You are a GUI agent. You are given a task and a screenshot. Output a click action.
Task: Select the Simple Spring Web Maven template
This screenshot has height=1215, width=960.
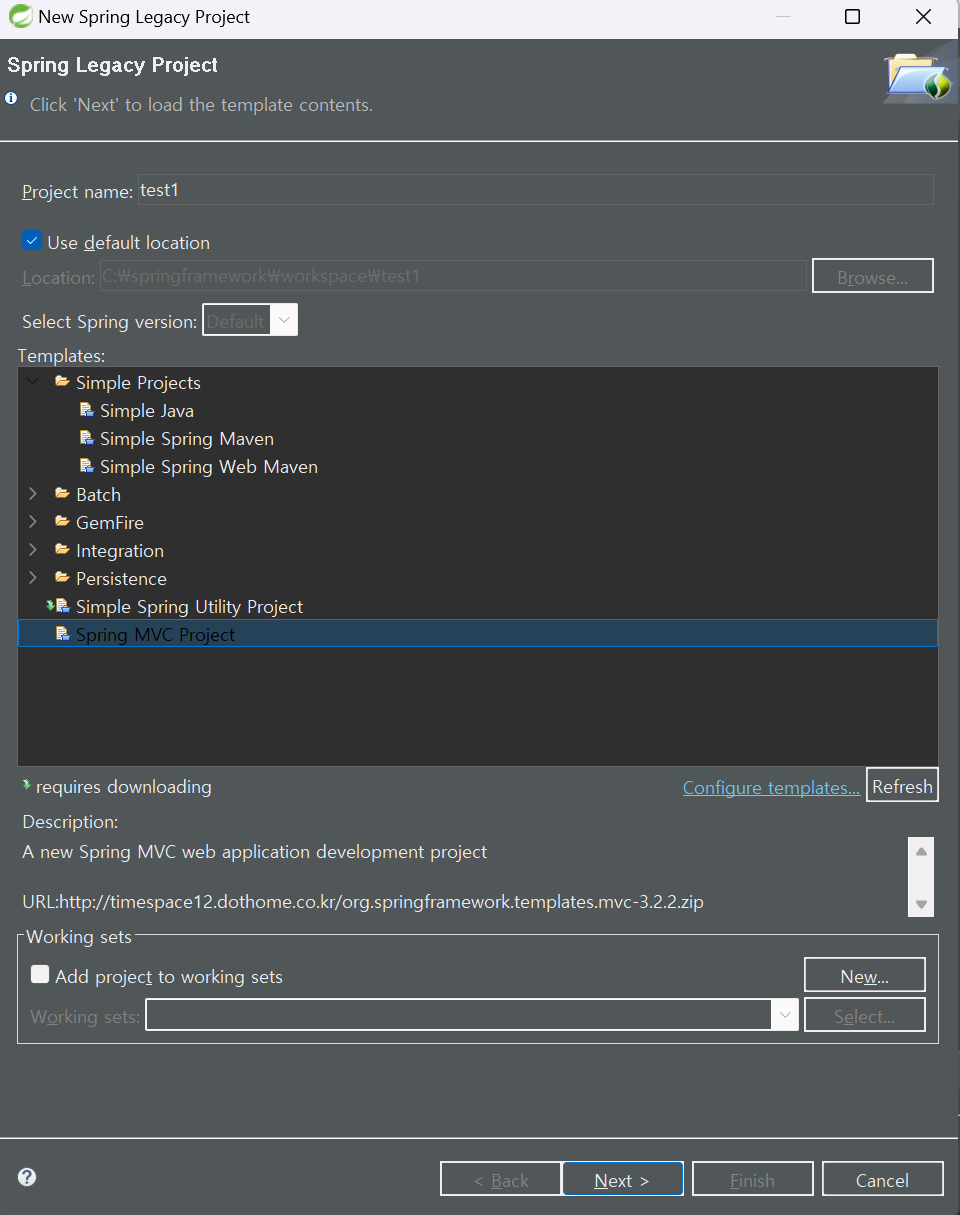tap(209, 466)
